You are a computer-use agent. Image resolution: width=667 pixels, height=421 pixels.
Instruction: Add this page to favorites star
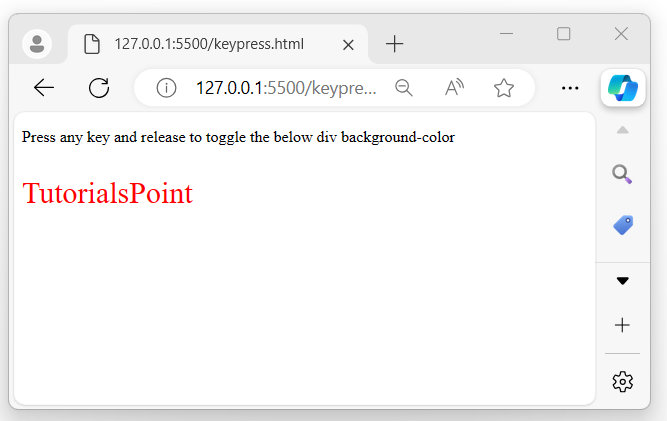click(x=504, y=88)
